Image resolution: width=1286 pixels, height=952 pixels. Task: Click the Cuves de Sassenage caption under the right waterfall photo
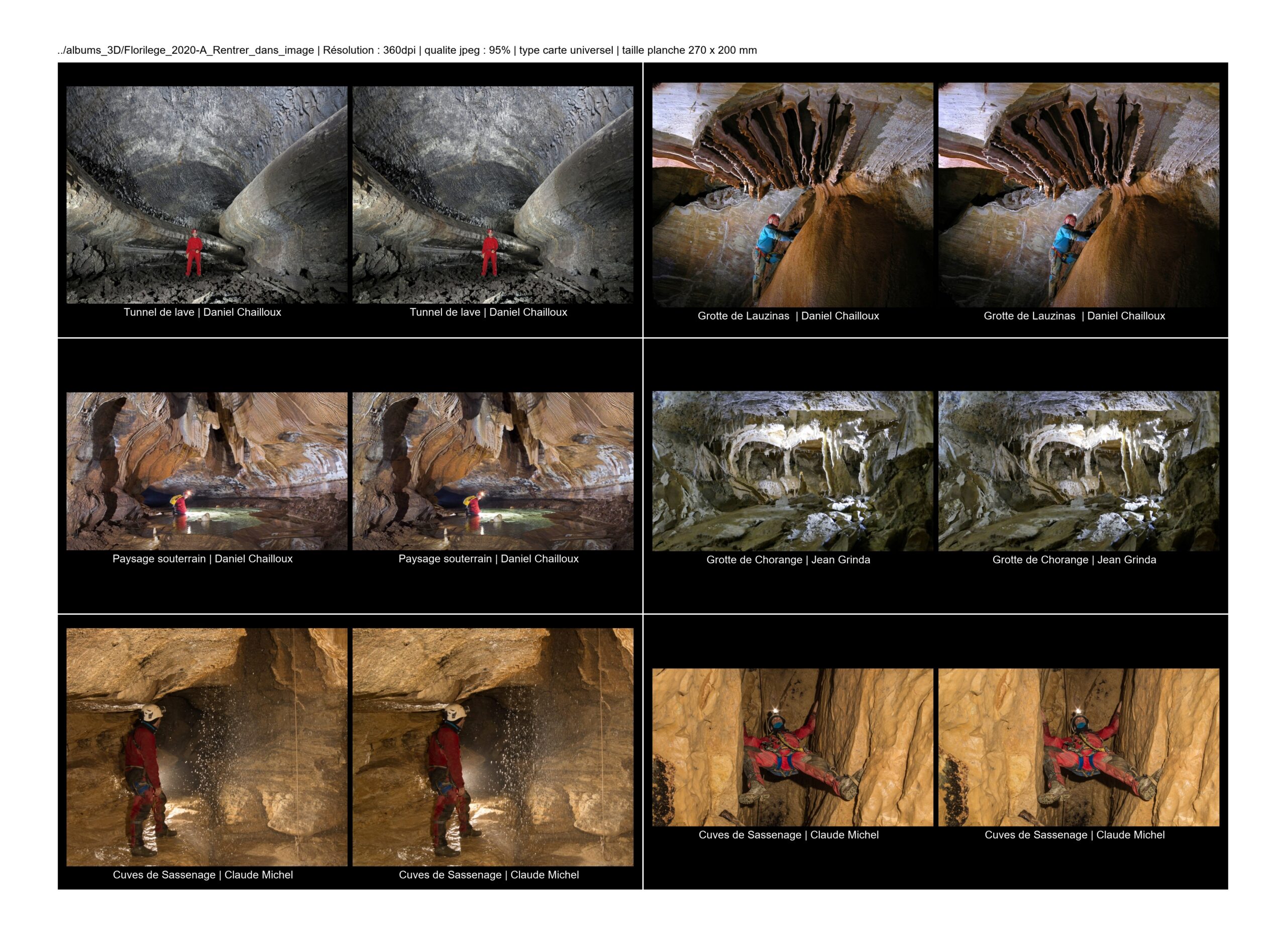(x=488, y=875)
